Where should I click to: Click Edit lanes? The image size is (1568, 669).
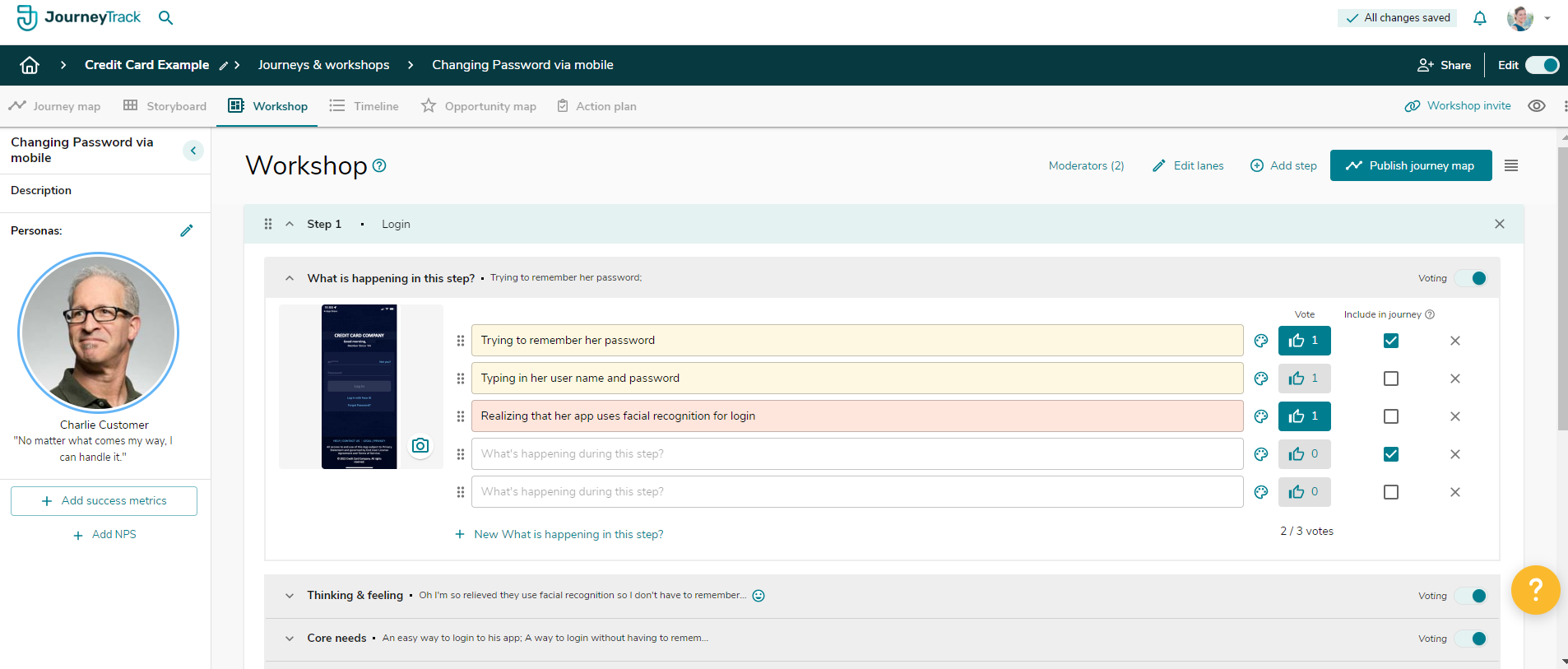point(1188,165)
